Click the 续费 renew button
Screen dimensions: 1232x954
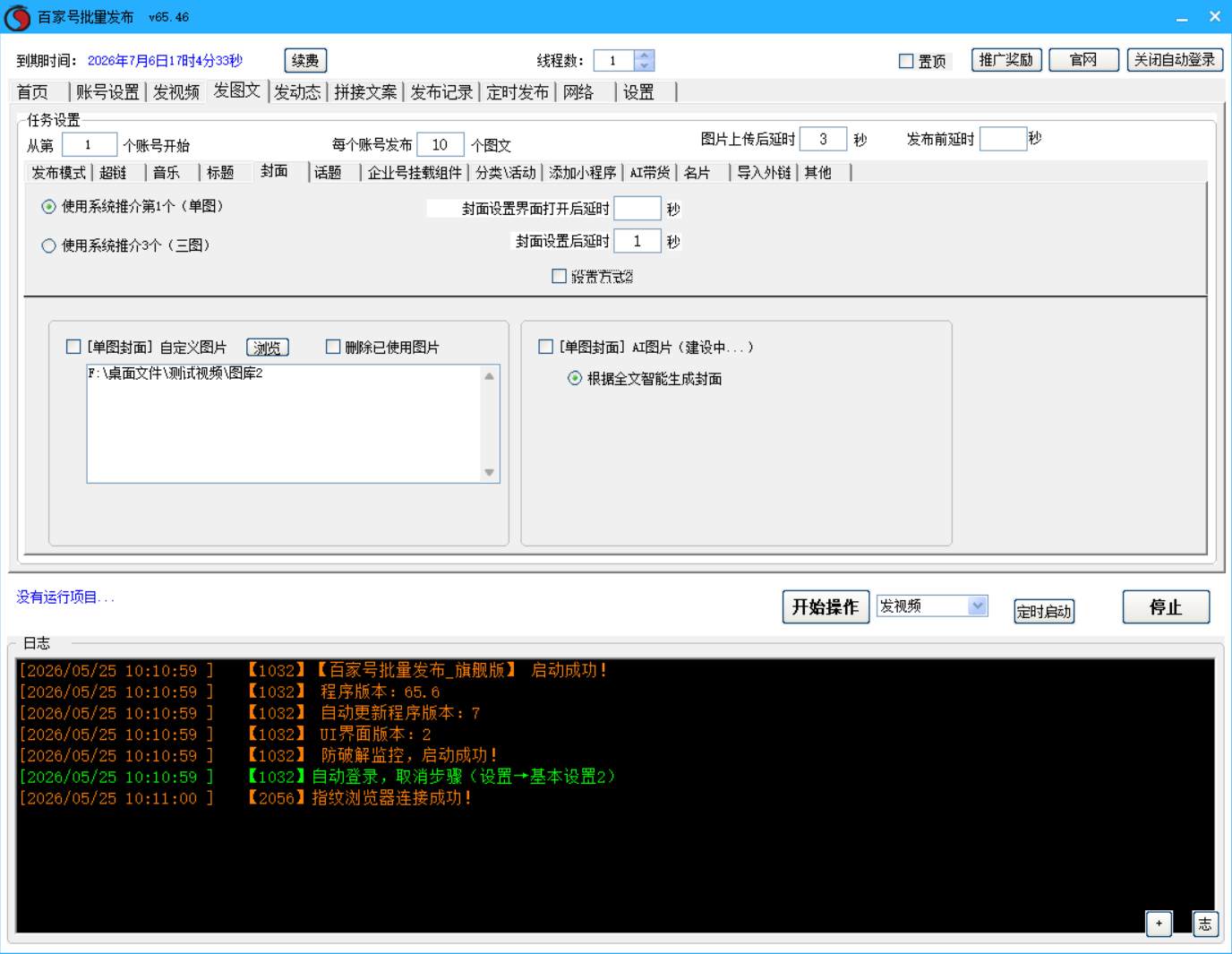click(305, 61)
